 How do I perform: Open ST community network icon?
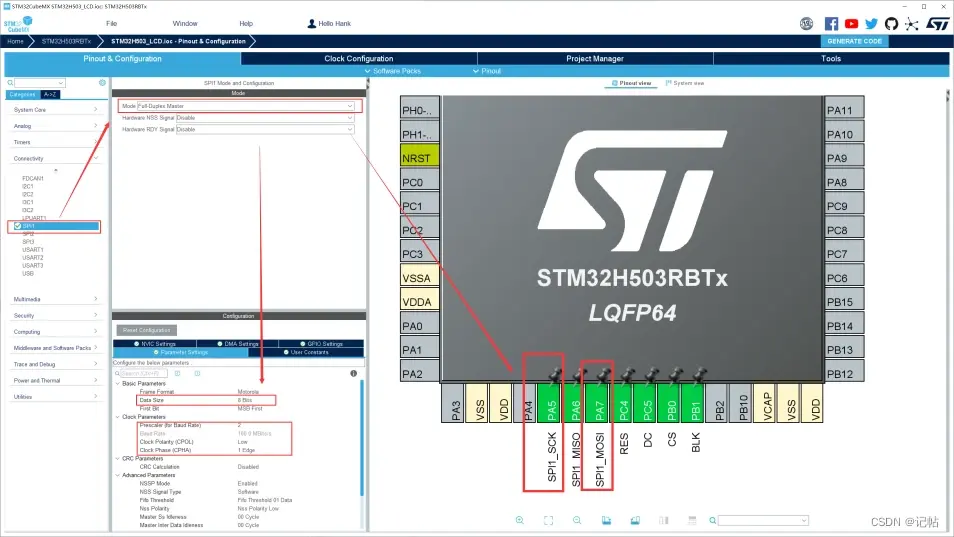click(911, 24)
